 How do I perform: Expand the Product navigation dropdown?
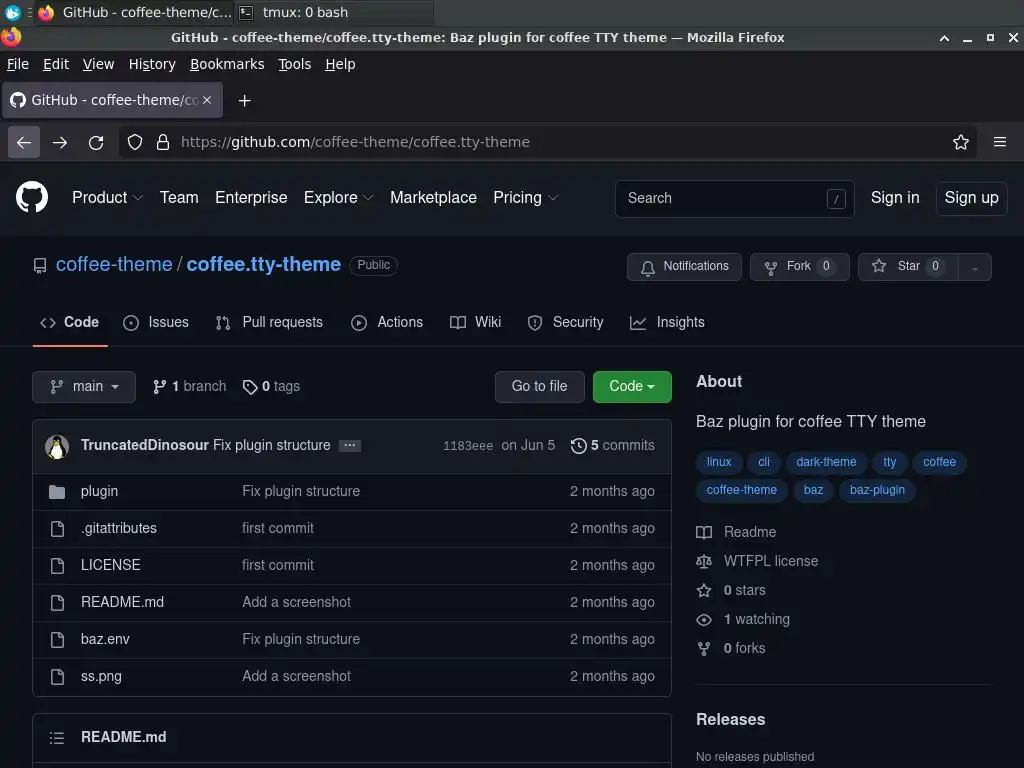tap(108, 197)
